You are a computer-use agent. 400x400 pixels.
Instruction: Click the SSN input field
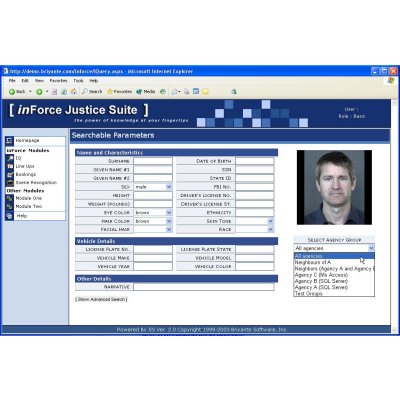[x=255, y=170]
